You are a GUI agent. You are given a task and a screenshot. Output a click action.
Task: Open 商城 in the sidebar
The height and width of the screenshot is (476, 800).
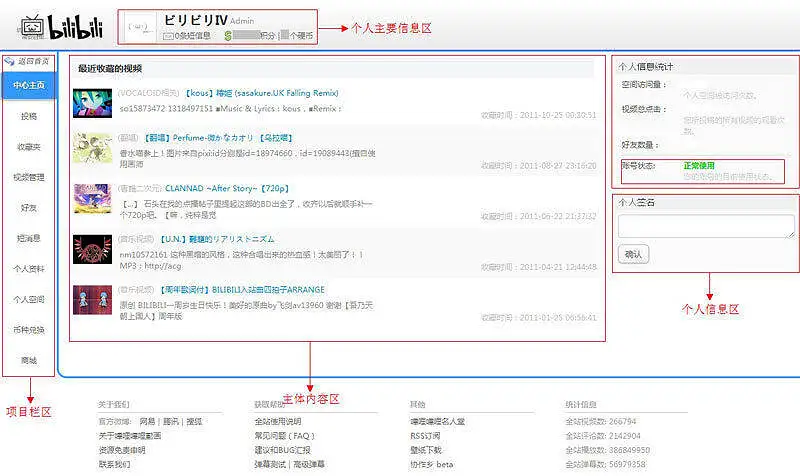coord(29,361)
